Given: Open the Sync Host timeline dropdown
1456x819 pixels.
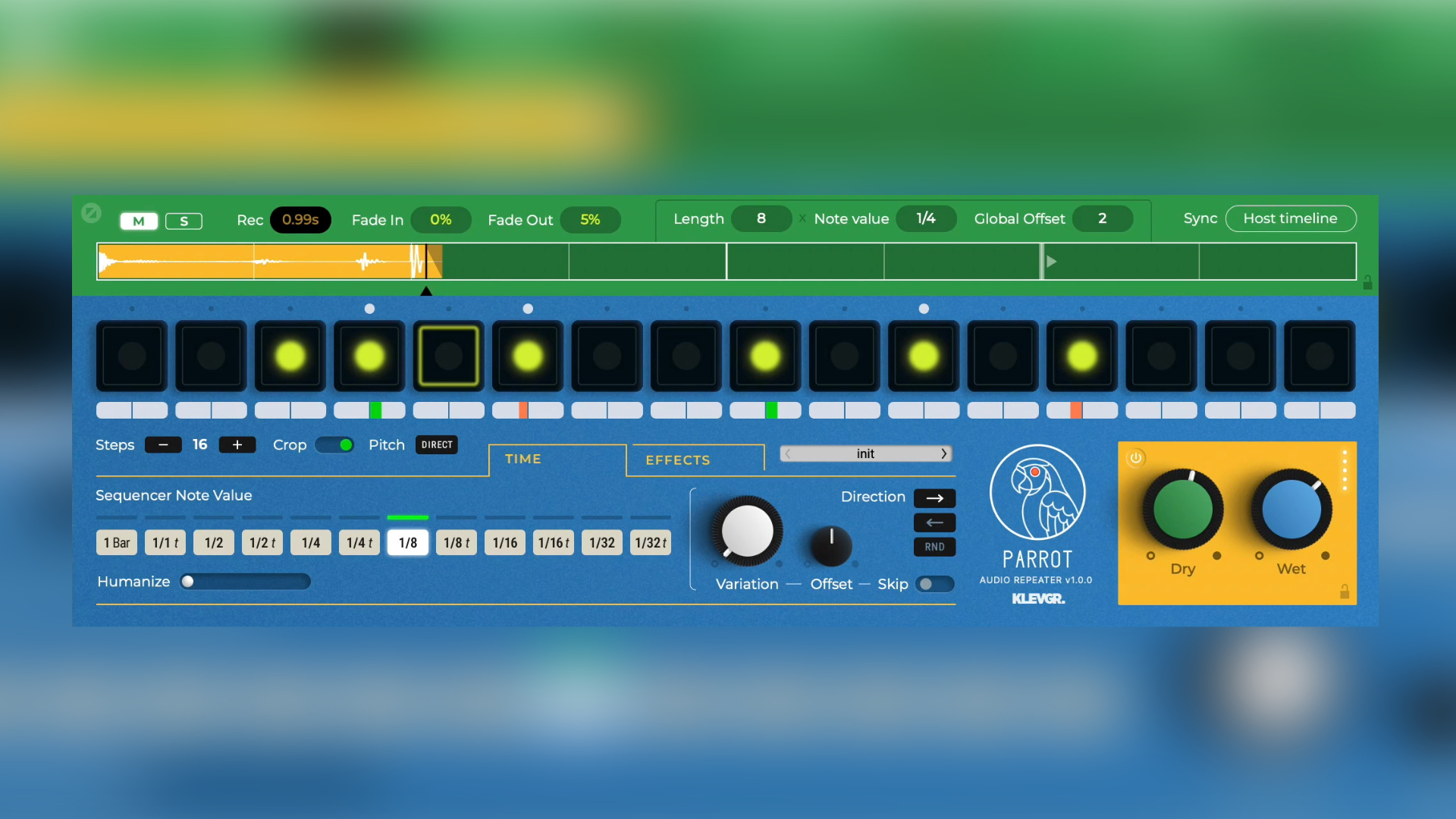Looking at the screenshot, I should (1290, 218).
